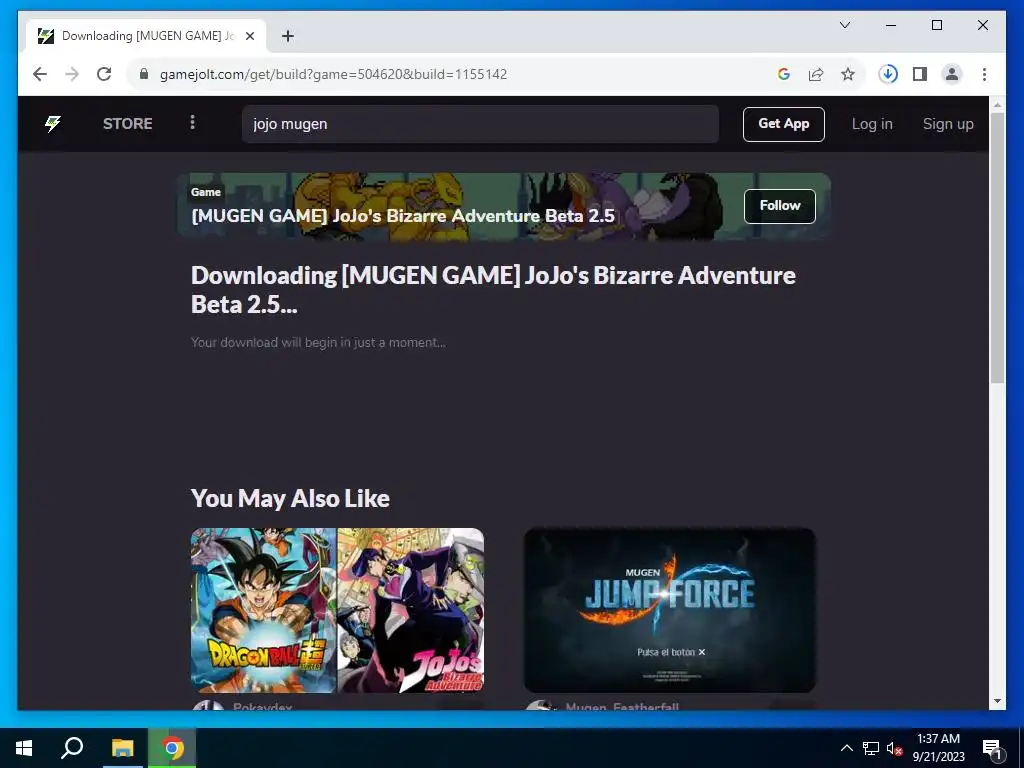Click the Google icon in the address bar
The width and height of the screenshot is (1024, 768).
coord(784,74)
